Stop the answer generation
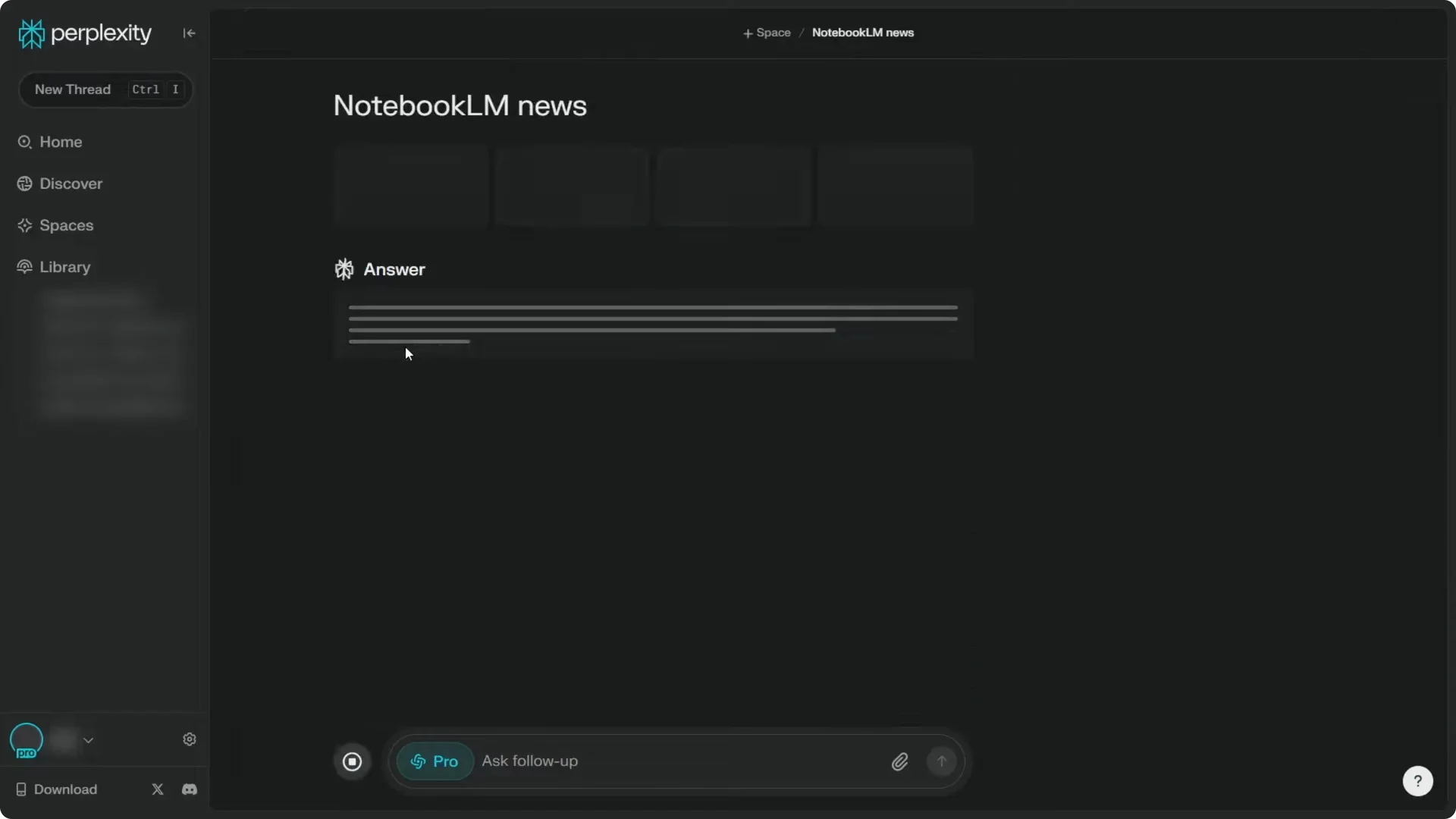 coord(352,761)
